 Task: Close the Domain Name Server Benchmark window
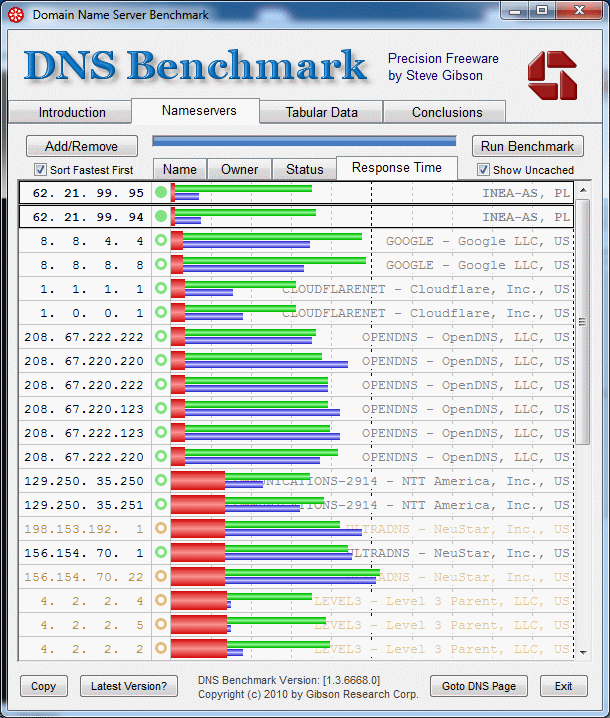click(x=579, y=11)
